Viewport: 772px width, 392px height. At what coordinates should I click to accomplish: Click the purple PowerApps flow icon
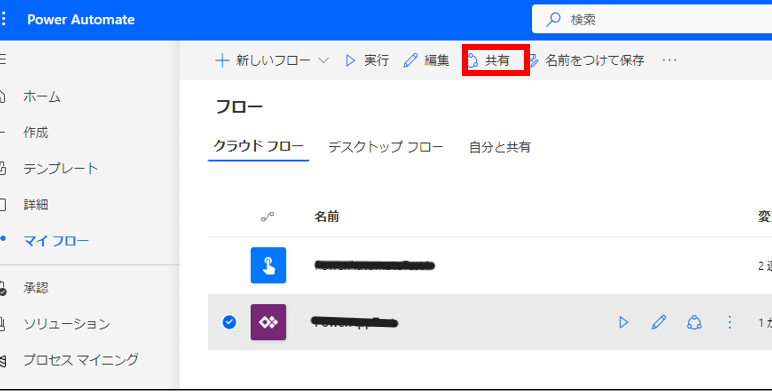coord(268,322)
